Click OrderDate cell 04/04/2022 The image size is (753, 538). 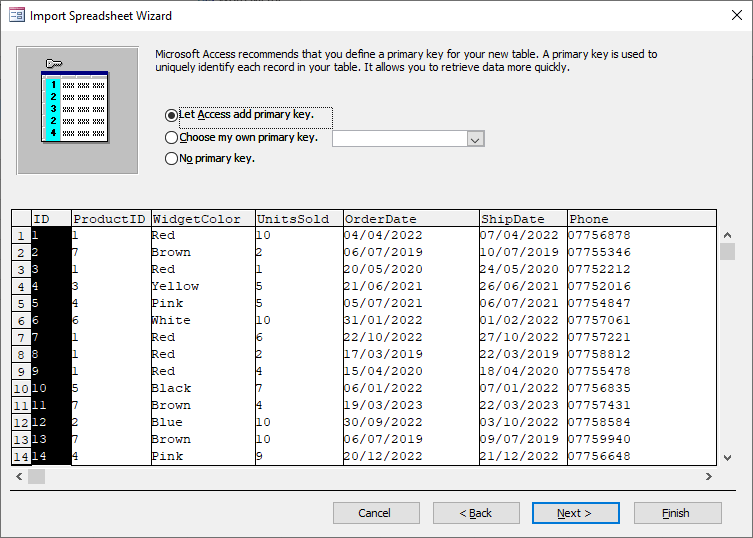coord(411,235)
